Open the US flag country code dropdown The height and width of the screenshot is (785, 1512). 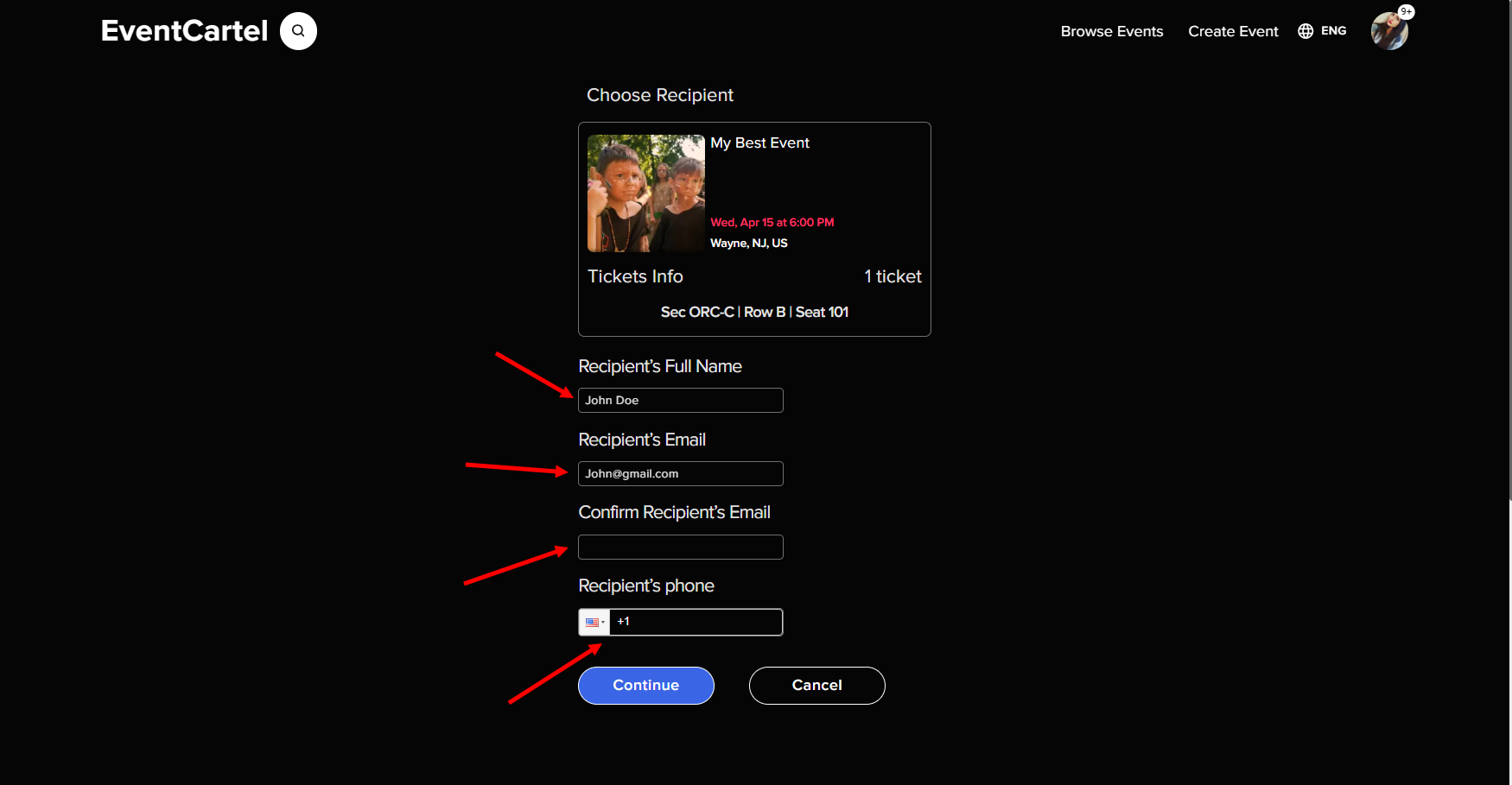click(594, 623)
